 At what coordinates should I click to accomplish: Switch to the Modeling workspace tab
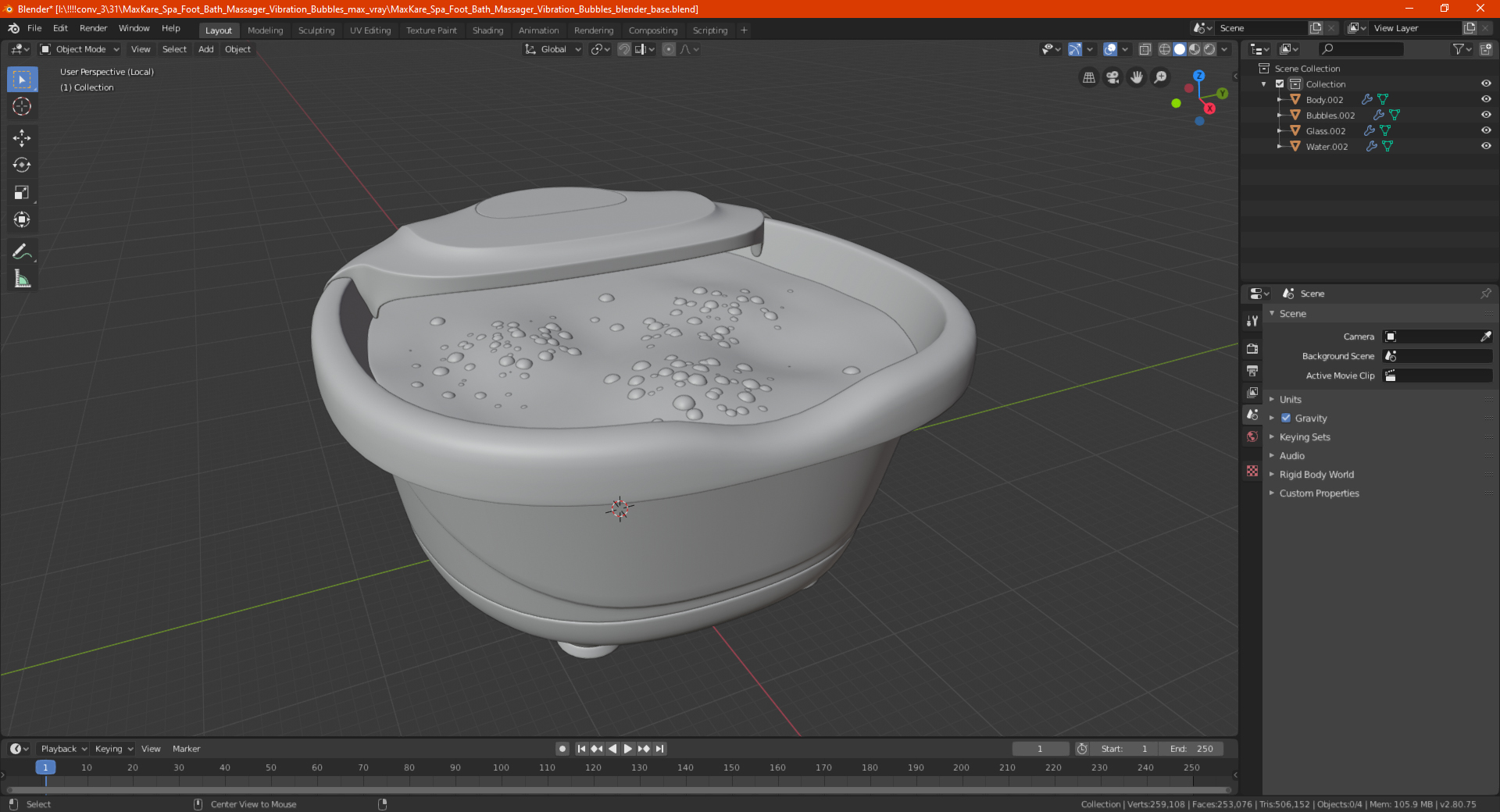point(265,30)
